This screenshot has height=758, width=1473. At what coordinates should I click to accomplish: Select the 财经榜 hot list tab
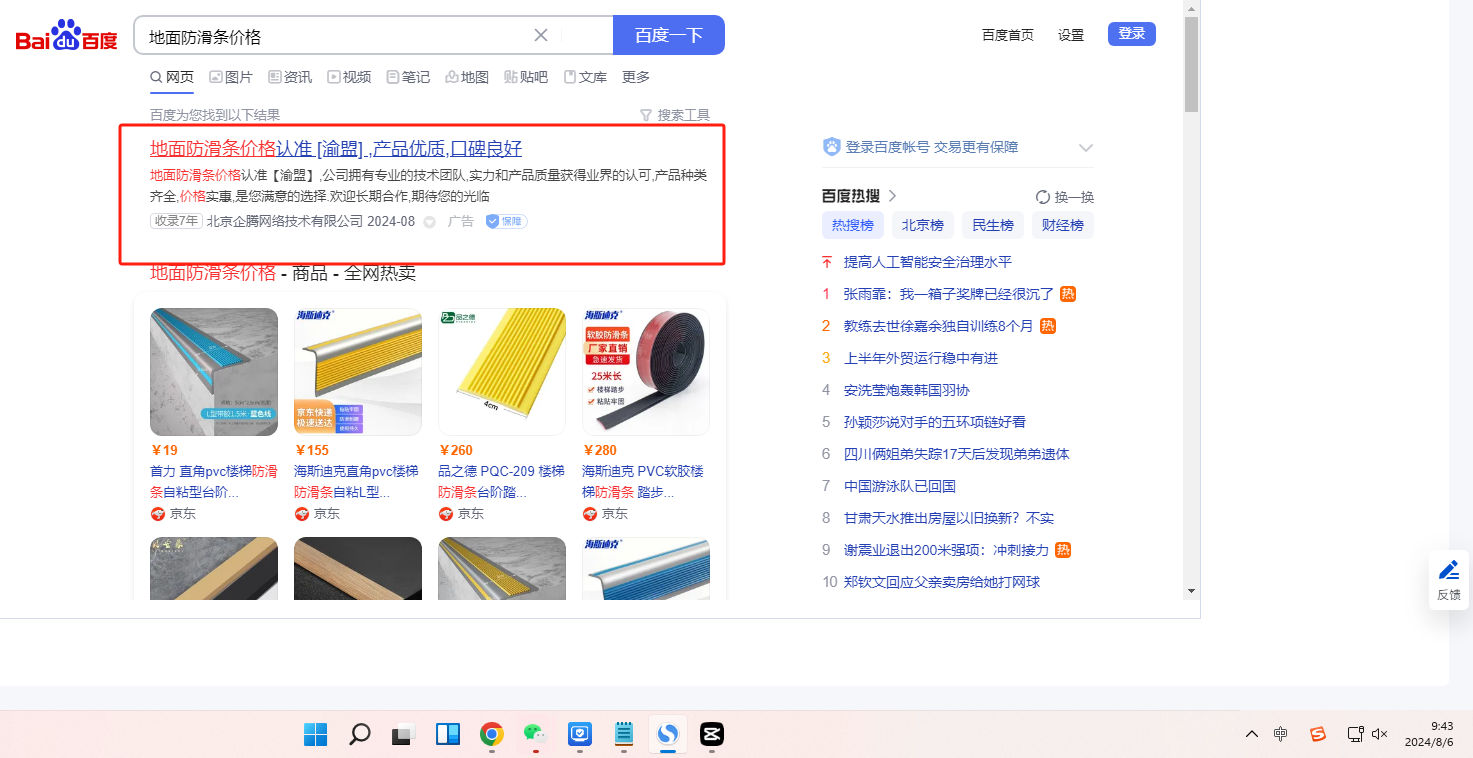(1063, 225)
